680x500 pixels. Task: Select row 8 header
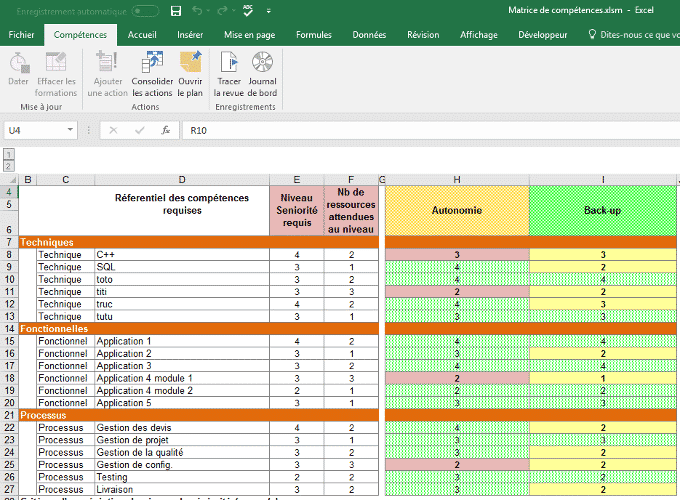tap(9, 255)
